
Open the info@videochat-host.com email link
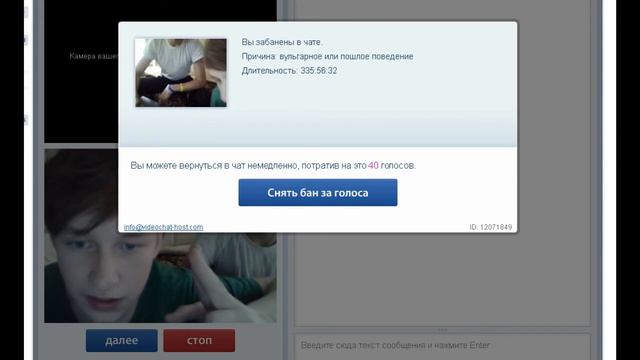tap(163, 227)
